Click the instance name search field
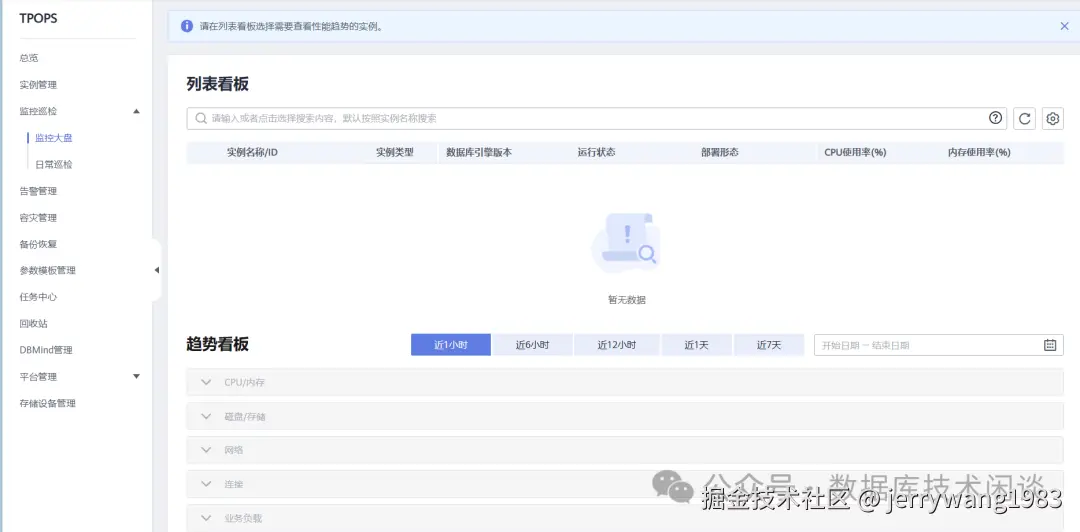The image size is (1080, 532). coord(596,119)
